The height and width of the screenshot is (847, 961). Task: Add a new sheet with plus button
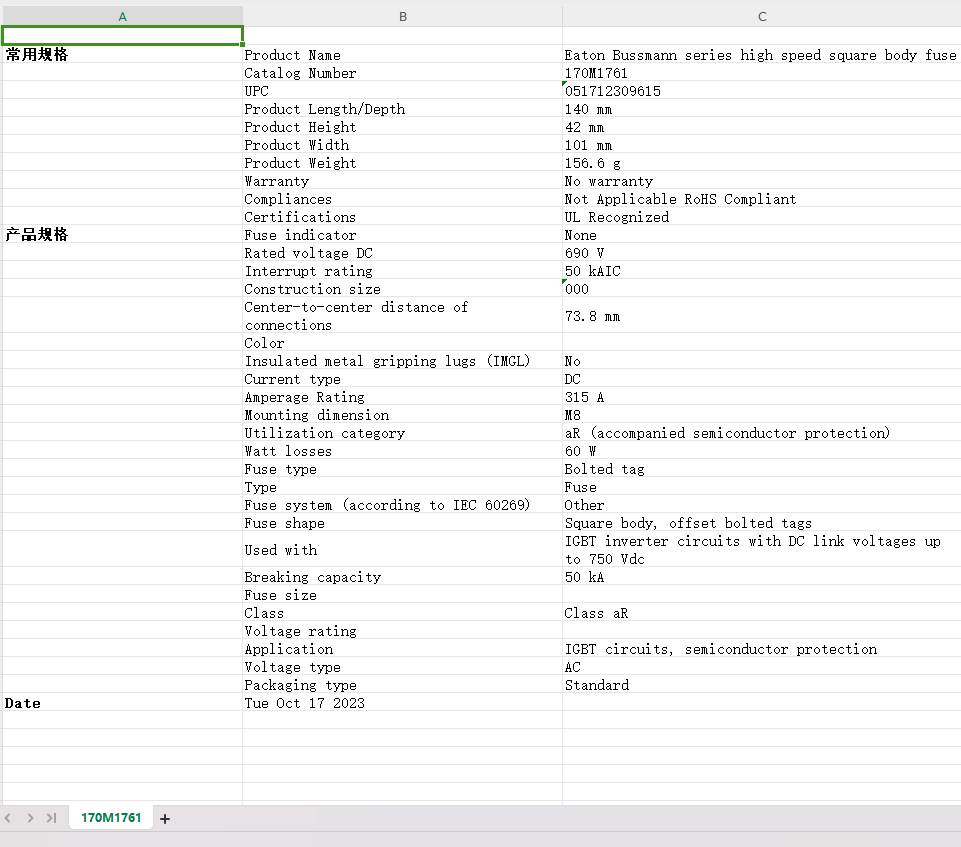[165, 819]
